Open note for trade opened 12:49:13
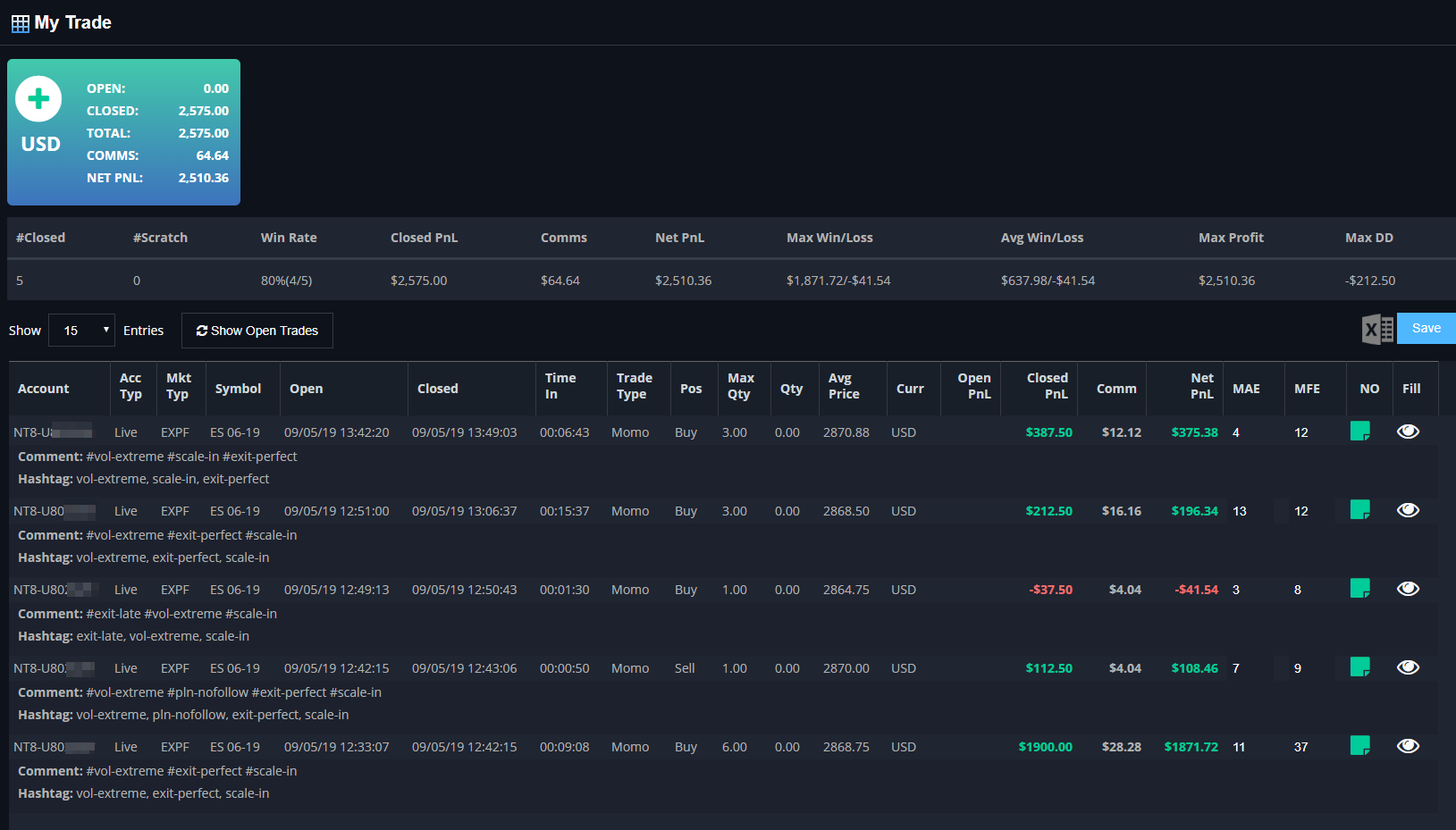The width and height of the screenshot is (1456, 830). tap(1359, 589)
